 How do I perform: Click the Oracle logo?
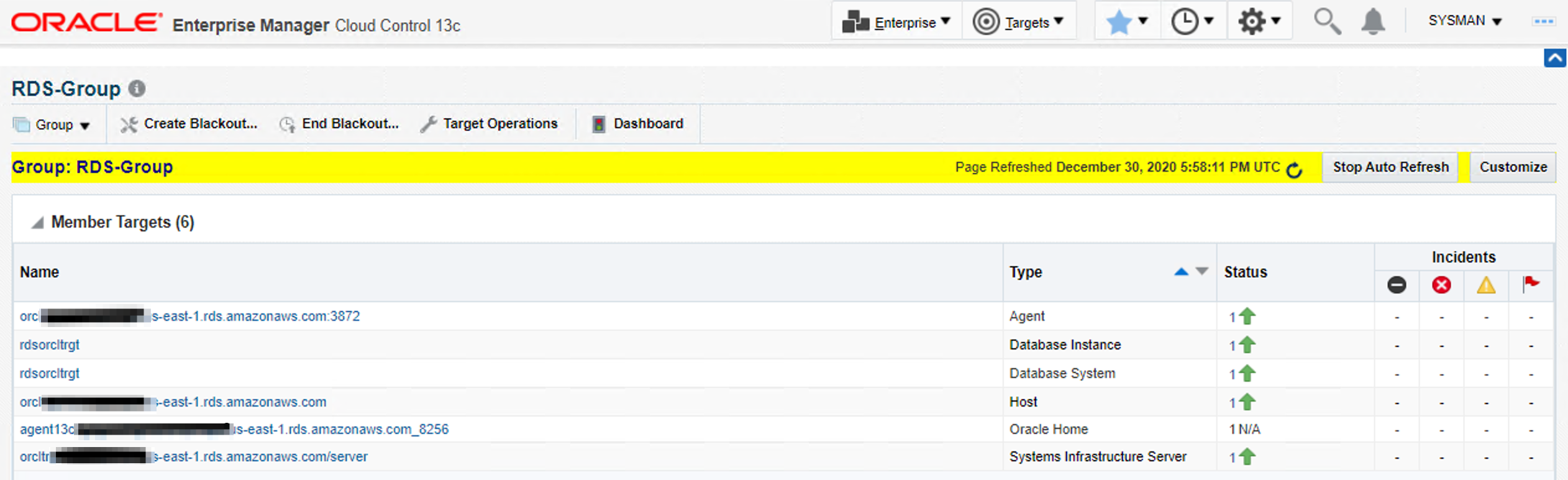point(86,22)
